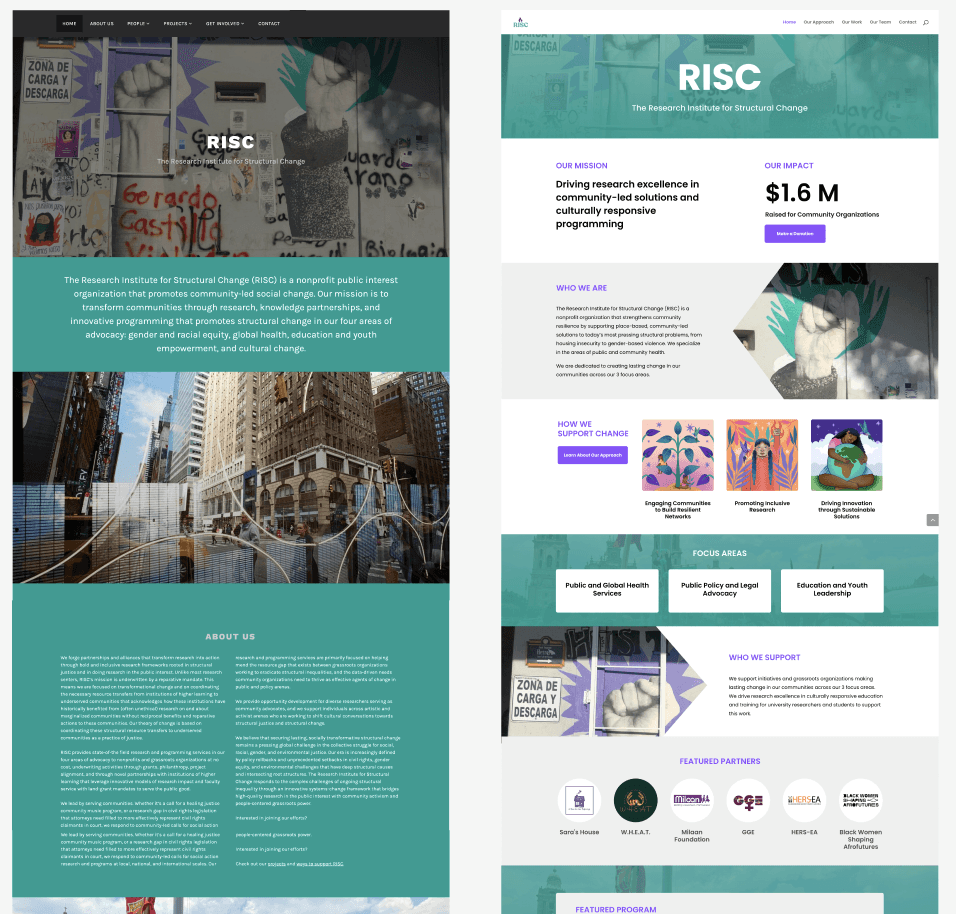
Task: Expand the GET INVOLVED dropdown
Action: coord(224,23)
